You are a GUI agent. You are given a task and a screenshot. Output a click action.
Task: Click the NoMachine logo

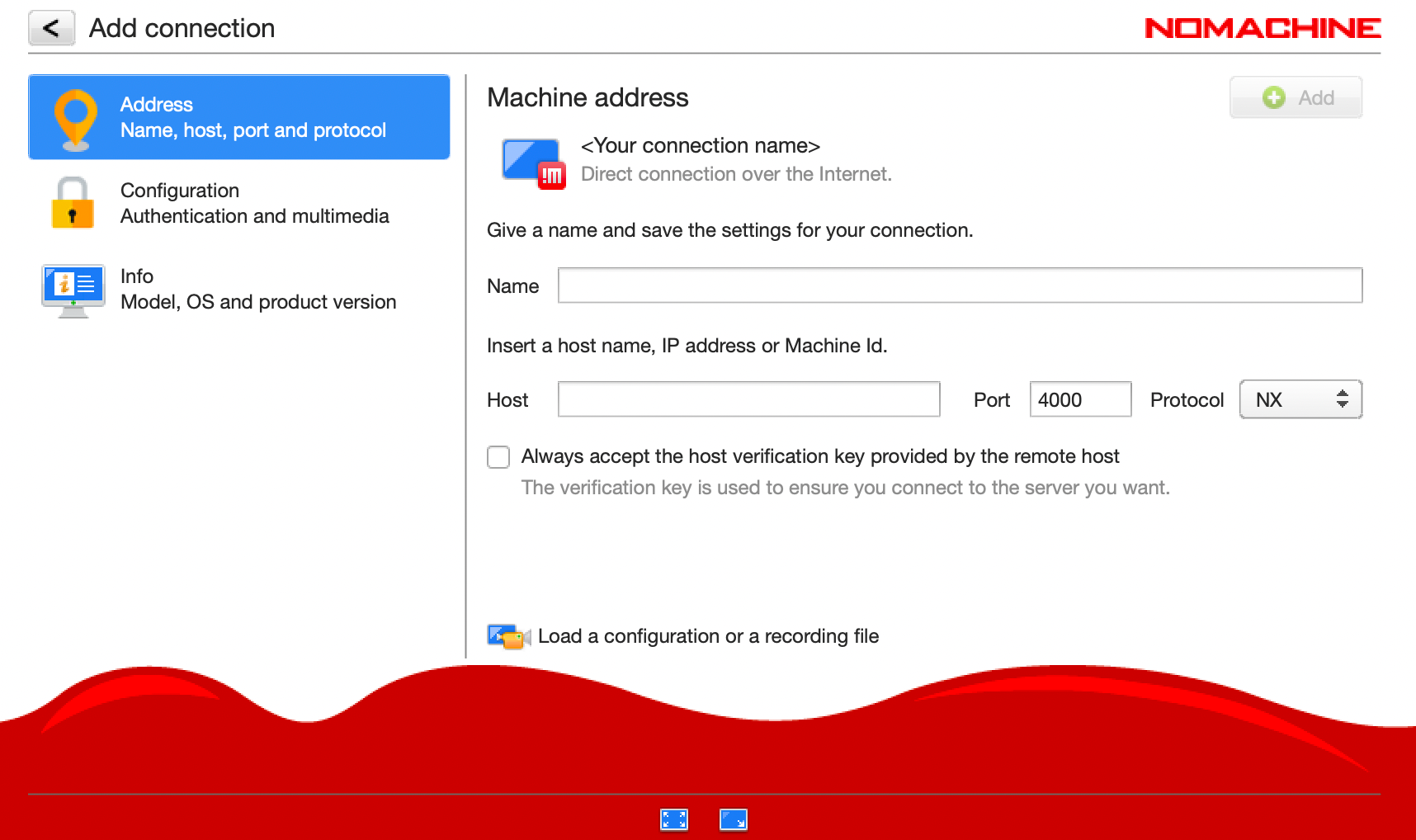1262,29
